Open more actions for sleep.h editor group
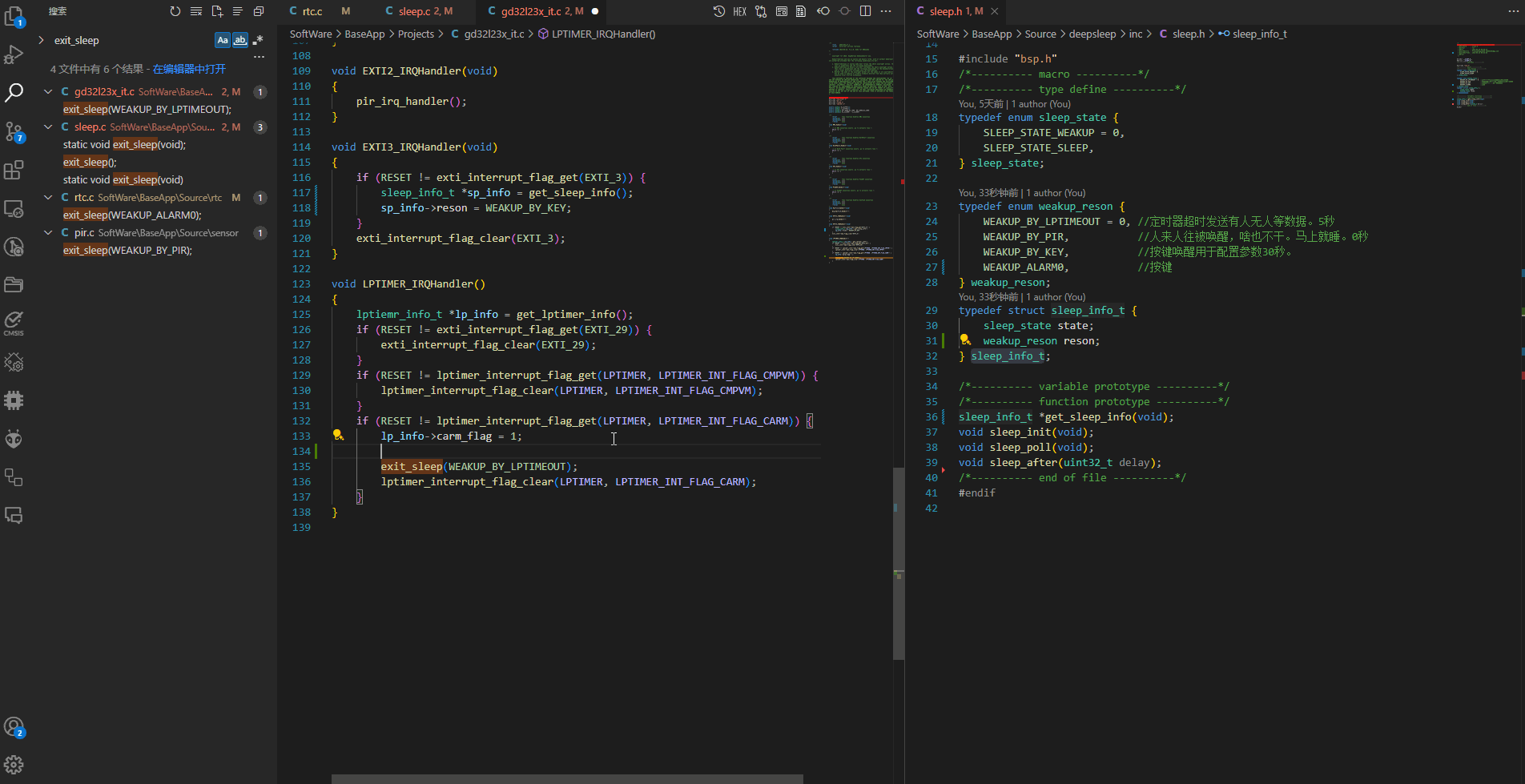This screenshot has width=1525, height=784. [1513, 11]
